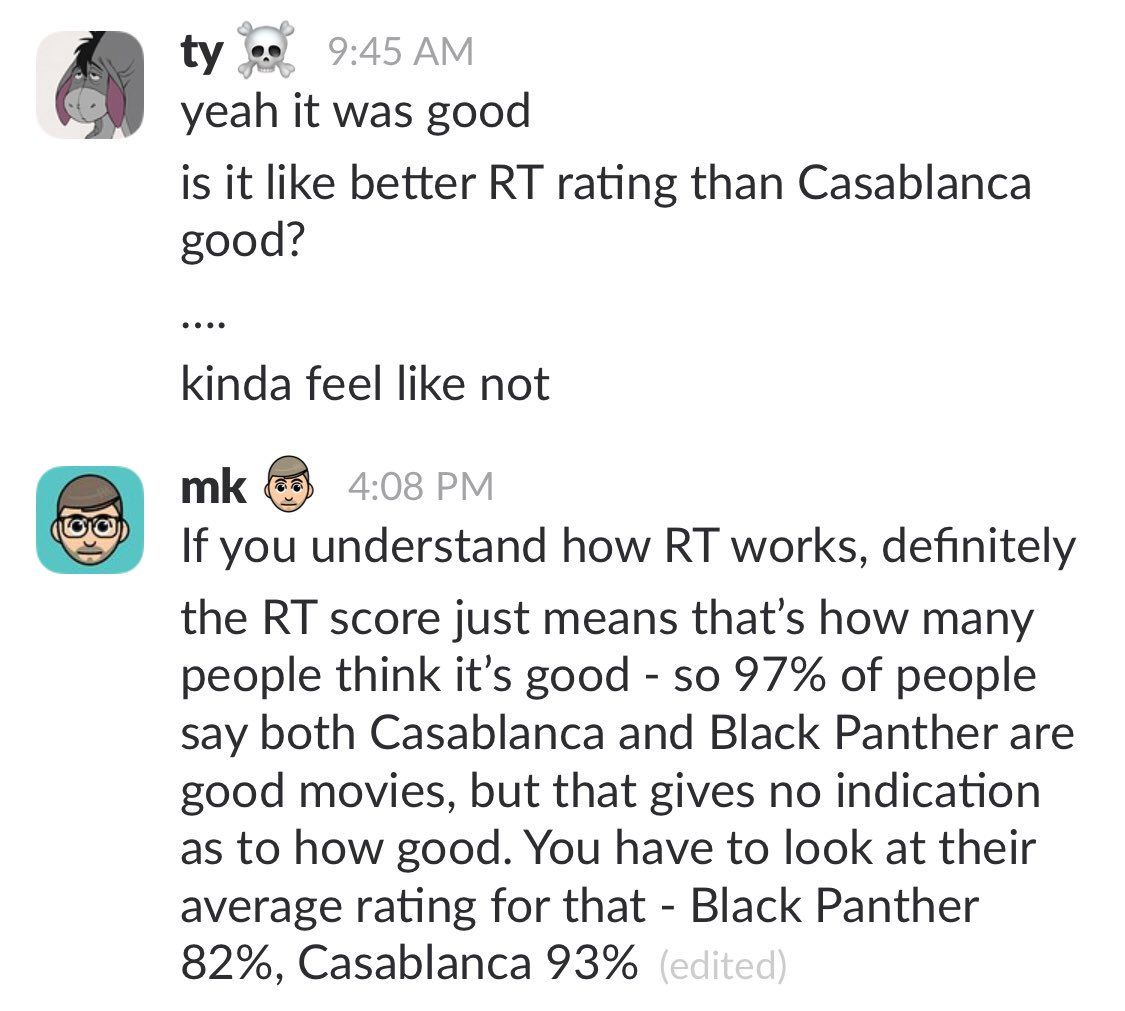The height and width of the screenshot is (1011, 1125).
Task: Select the message "yeah it was good"
Action: (355, 112)
